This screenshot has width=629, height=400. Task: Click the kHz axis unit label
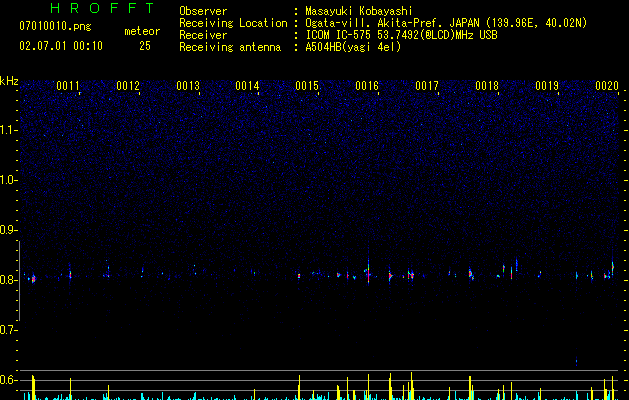point(9,81)
